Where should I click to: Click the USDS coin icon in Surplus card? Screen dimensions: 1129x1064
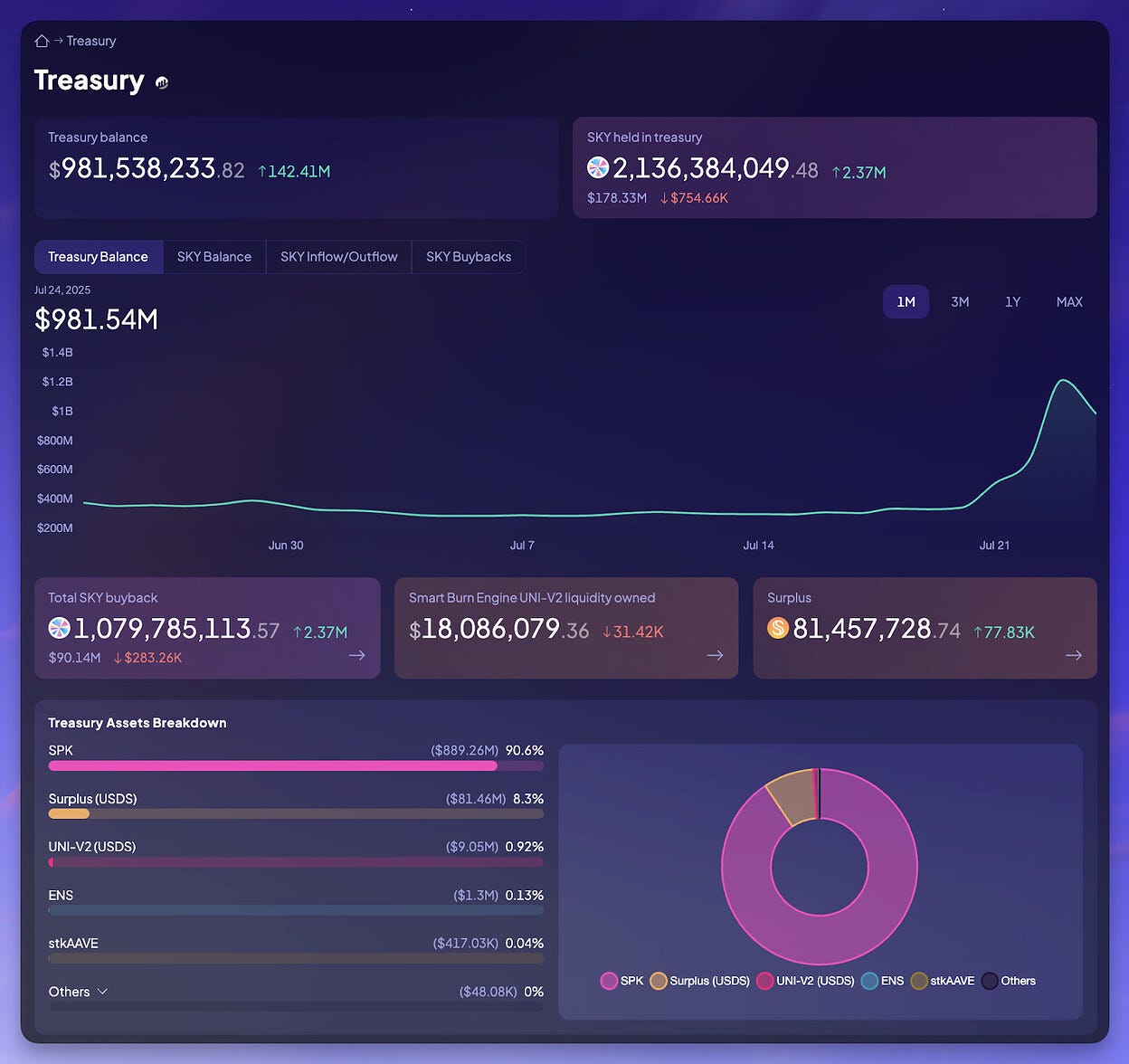[778, 627]
